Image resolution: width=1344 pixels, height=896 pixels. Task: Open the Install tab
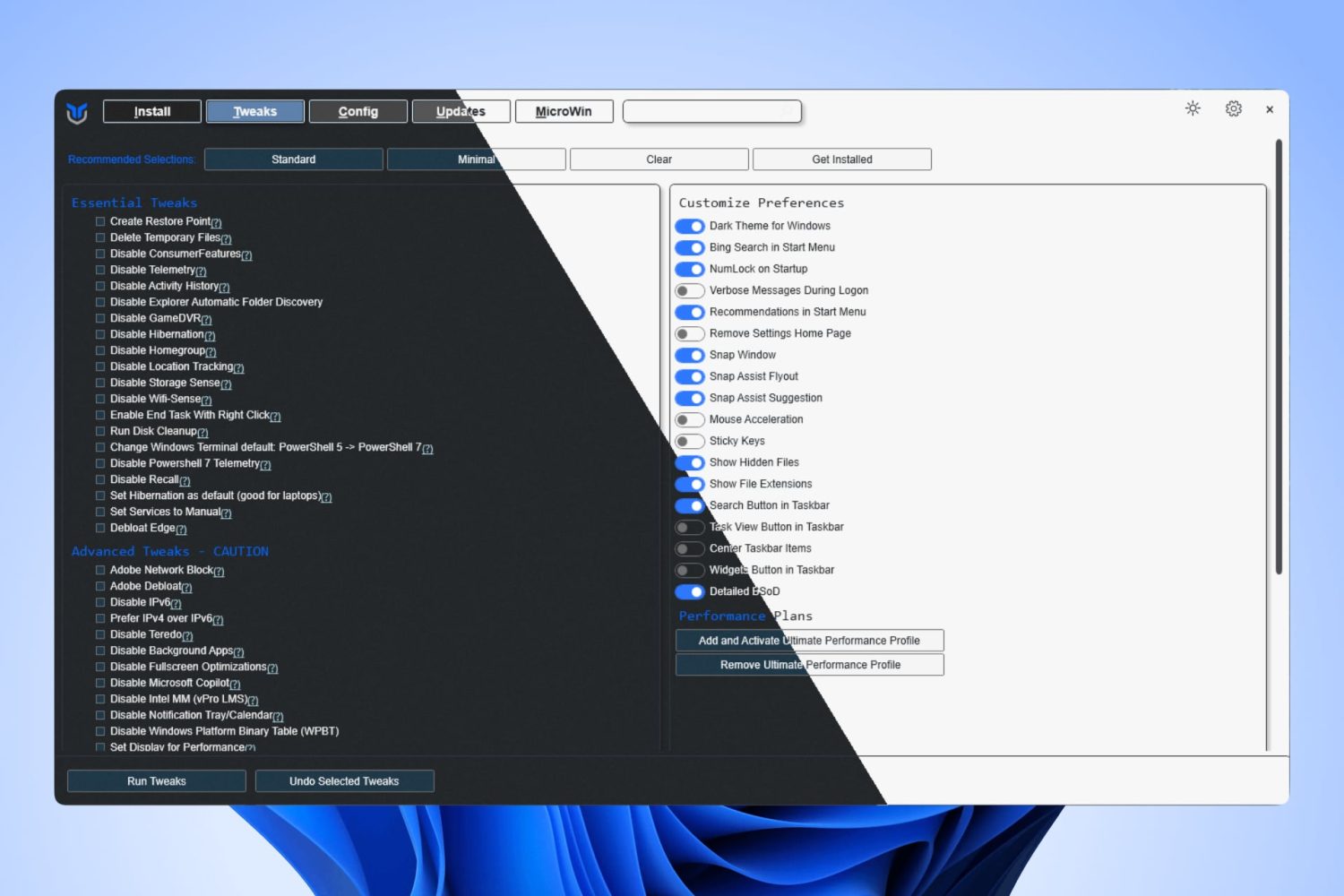(x=152, y=111)
